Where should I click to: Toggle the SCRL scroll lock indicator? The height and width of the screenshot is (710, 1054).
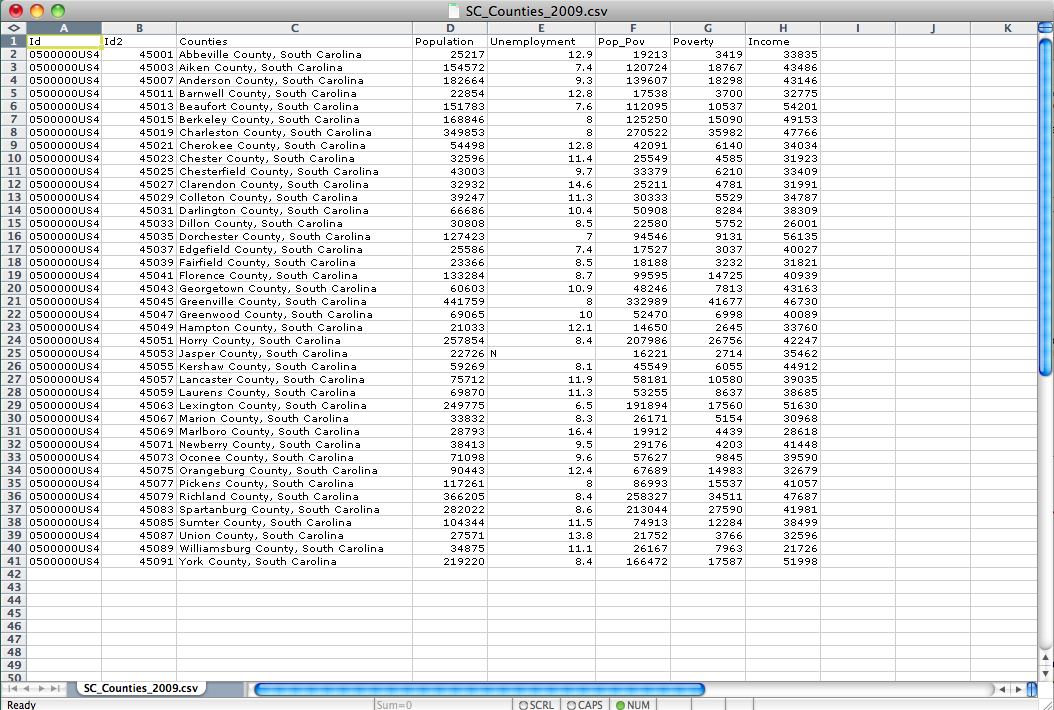536,705
